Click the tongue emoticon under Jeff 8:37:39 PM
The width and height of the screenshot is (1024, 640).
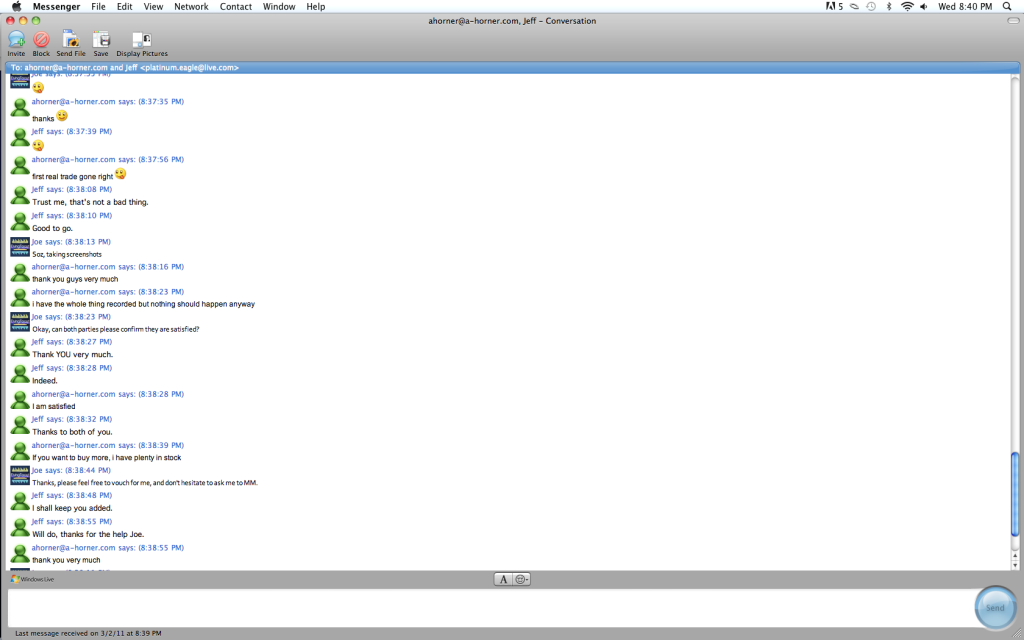tap(38, 145)
